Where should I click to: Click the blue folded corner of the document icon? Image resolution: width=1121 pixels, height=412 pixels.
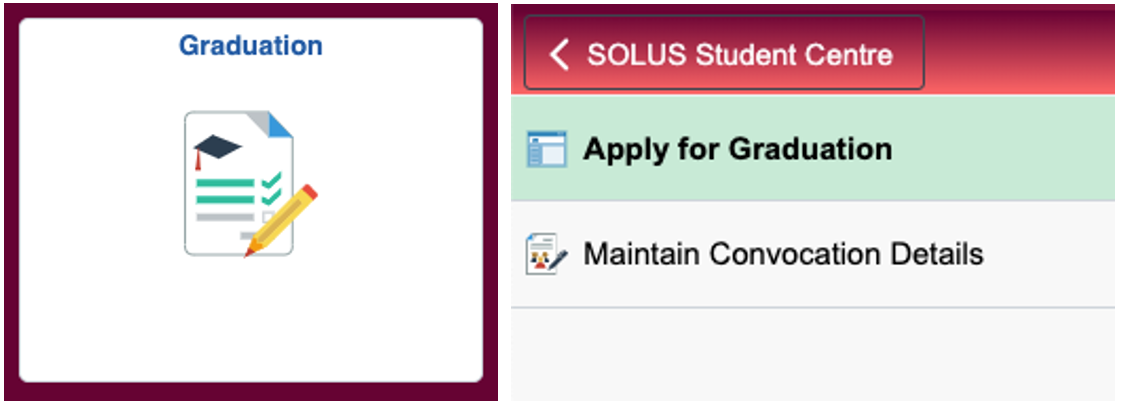(281, 124)
